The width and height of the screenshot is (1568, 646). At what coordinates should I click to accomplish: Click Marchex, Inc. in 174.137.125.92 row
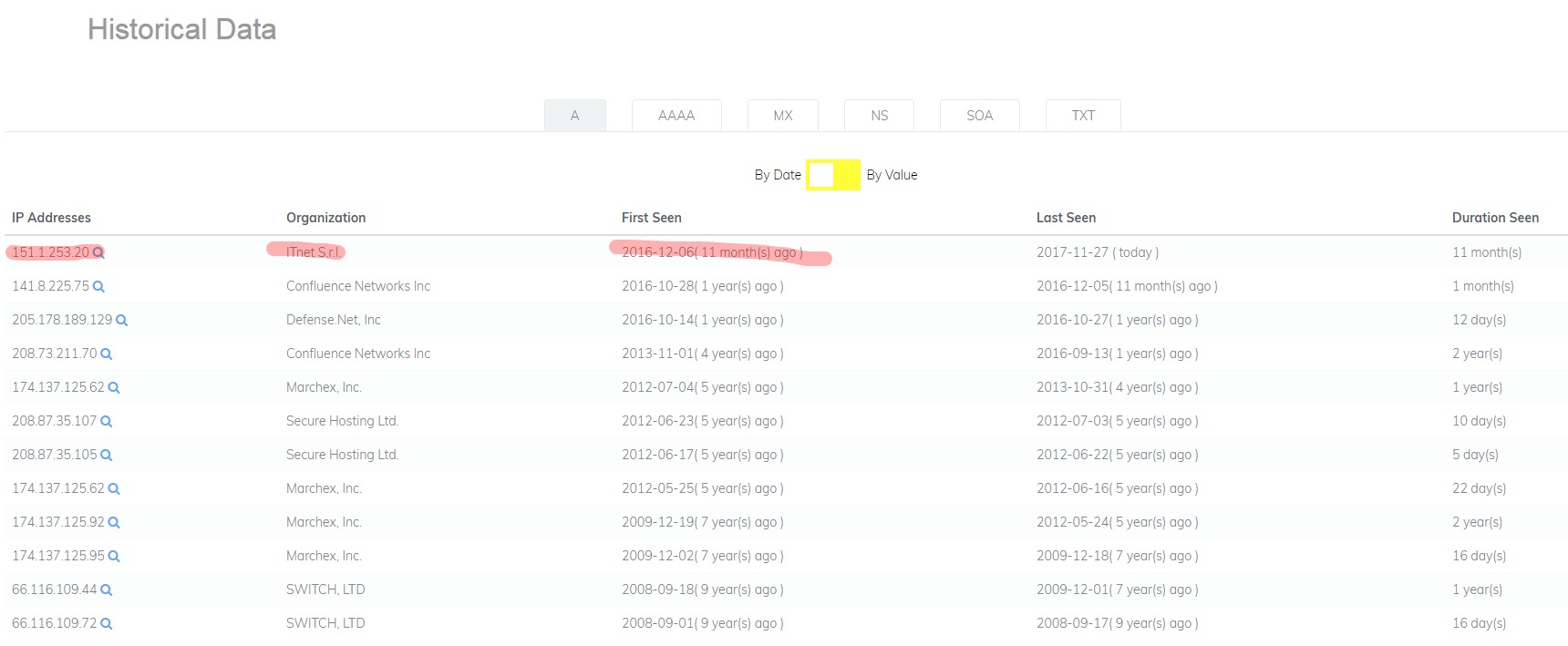(x=324, y=522)
